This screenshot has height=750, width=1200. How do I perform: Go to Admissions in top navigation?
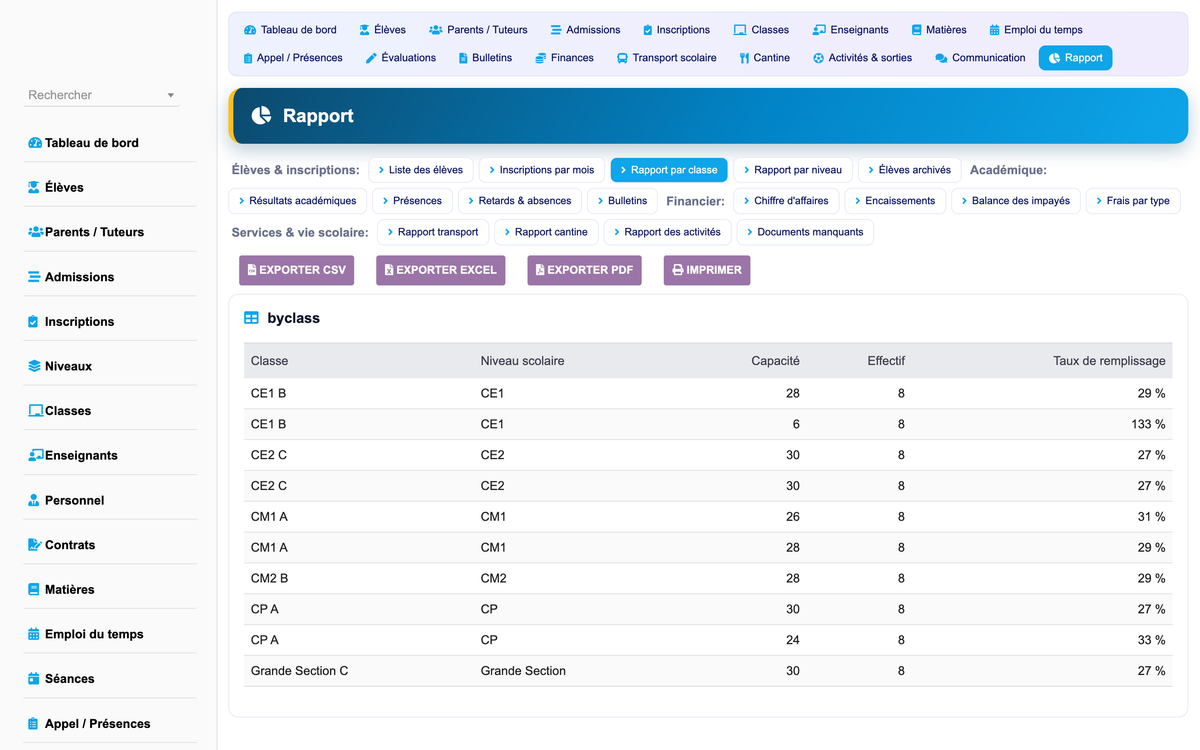pyautogui.click(x=585, y=30)
